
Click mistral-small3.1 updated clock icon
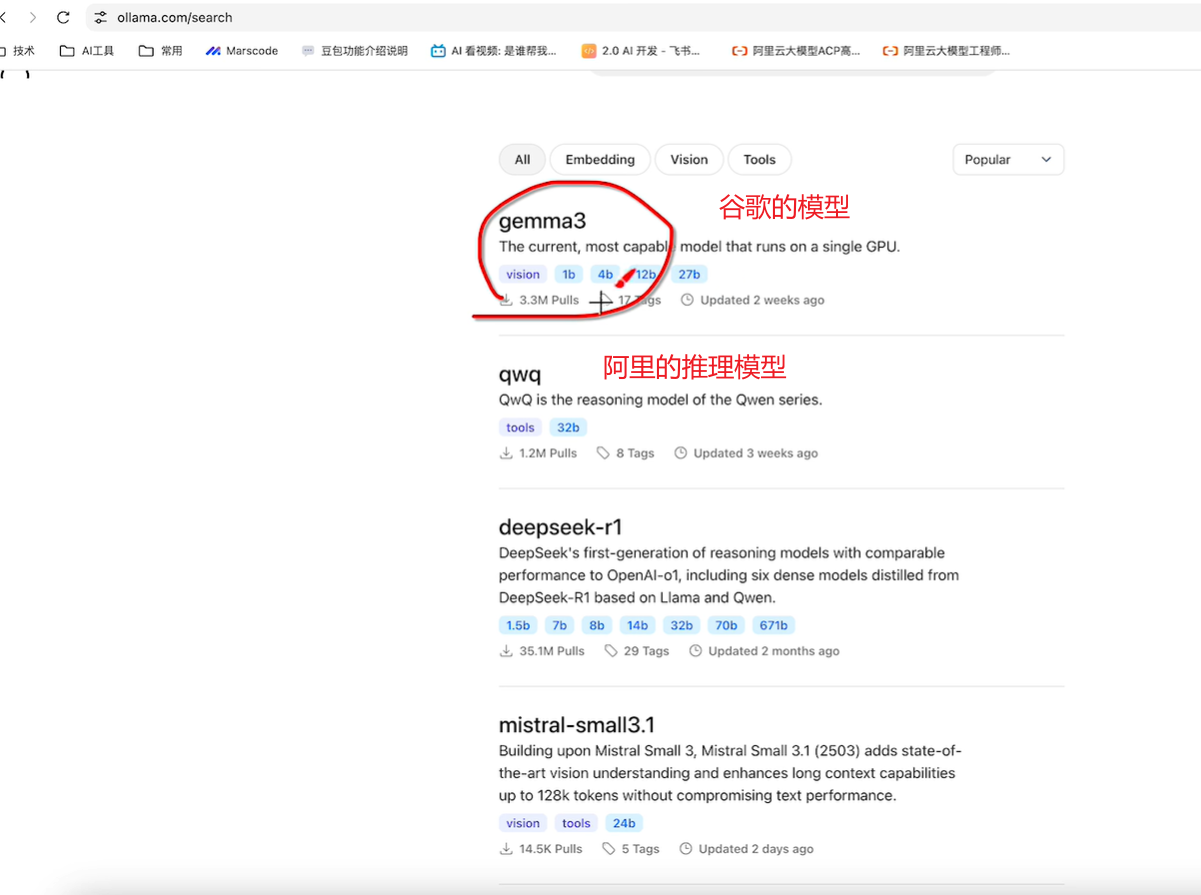[686, 849]
